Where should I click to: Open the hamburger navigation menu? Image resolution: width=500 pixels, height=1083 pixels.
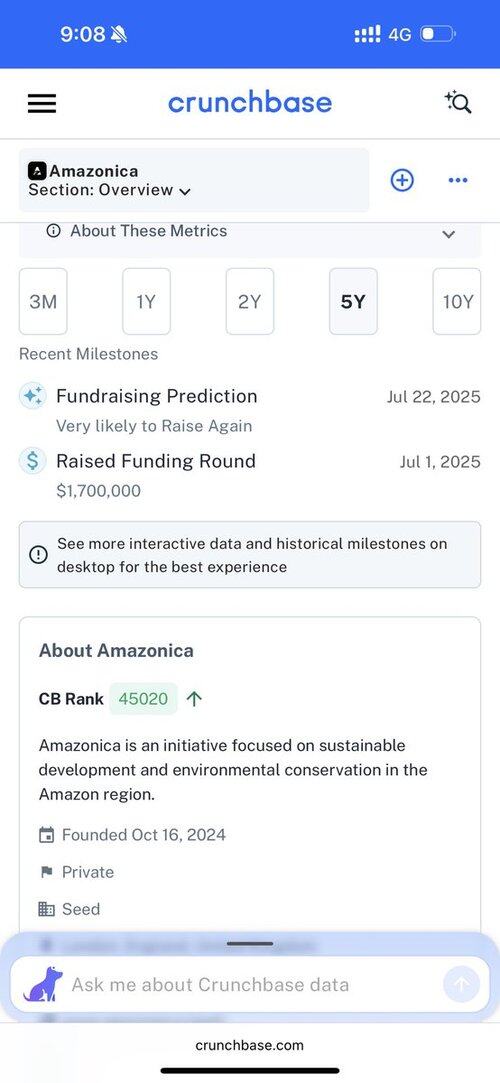[42, 104]
